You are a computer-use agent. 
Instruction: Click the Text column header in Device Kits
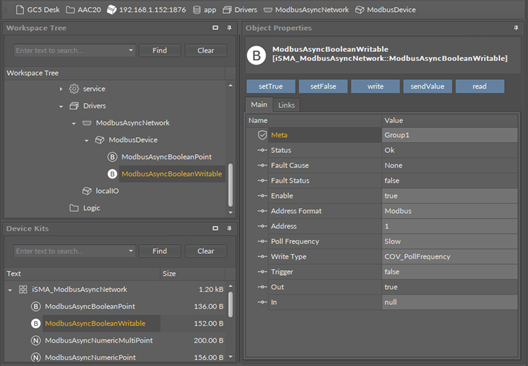[x=82, y=273]
